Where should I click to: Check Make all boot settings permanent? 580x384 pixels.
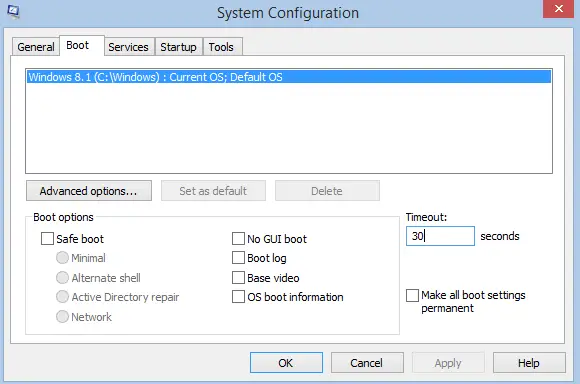tap(412, 295)
